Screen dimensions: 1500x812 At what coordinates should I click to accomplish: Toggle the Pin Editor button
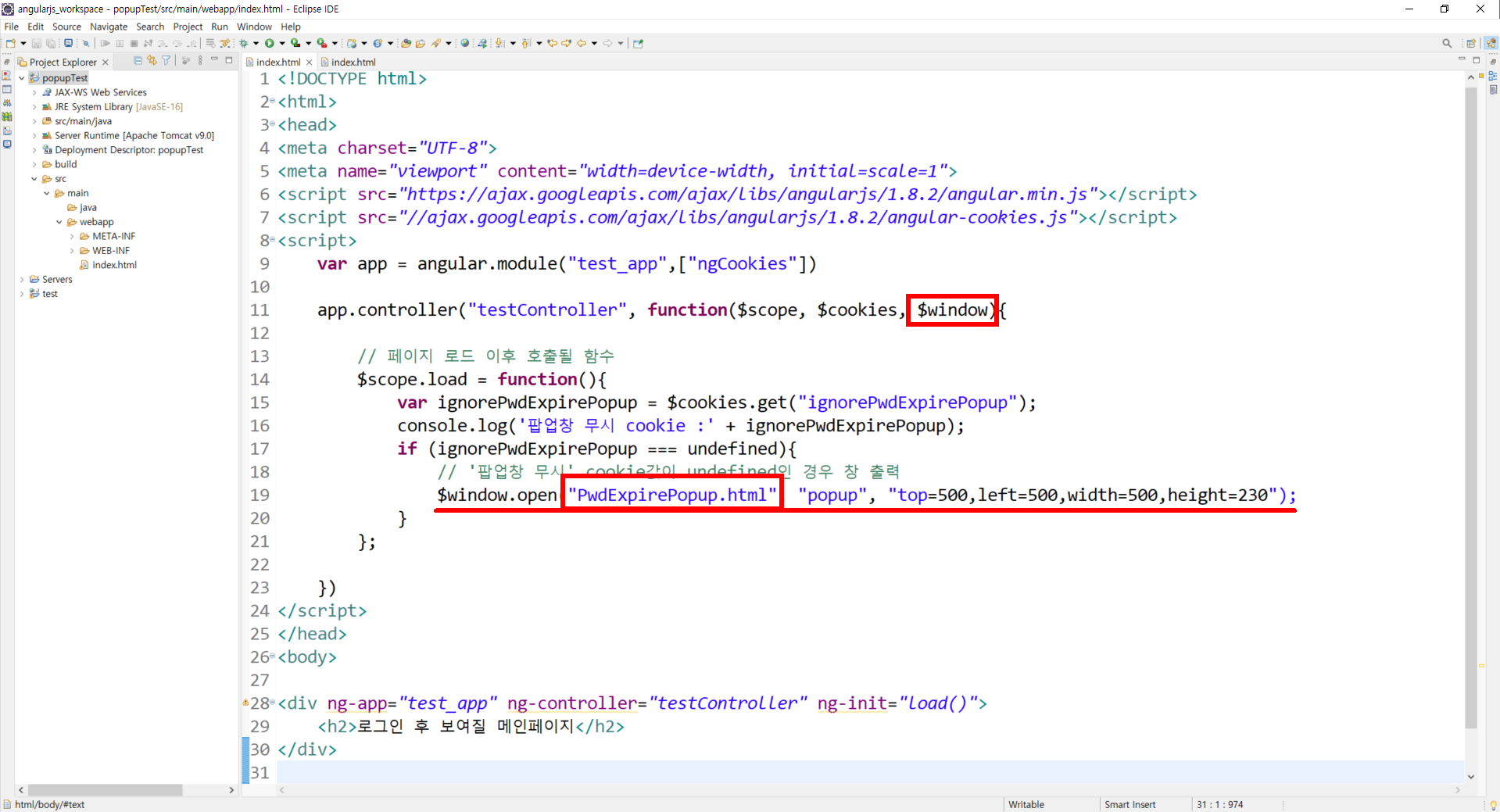(638, 43)
